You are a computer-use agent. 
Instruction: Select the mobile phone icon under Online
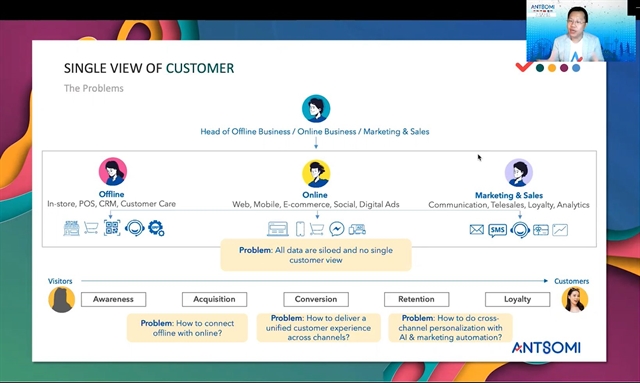click(300, 229)
